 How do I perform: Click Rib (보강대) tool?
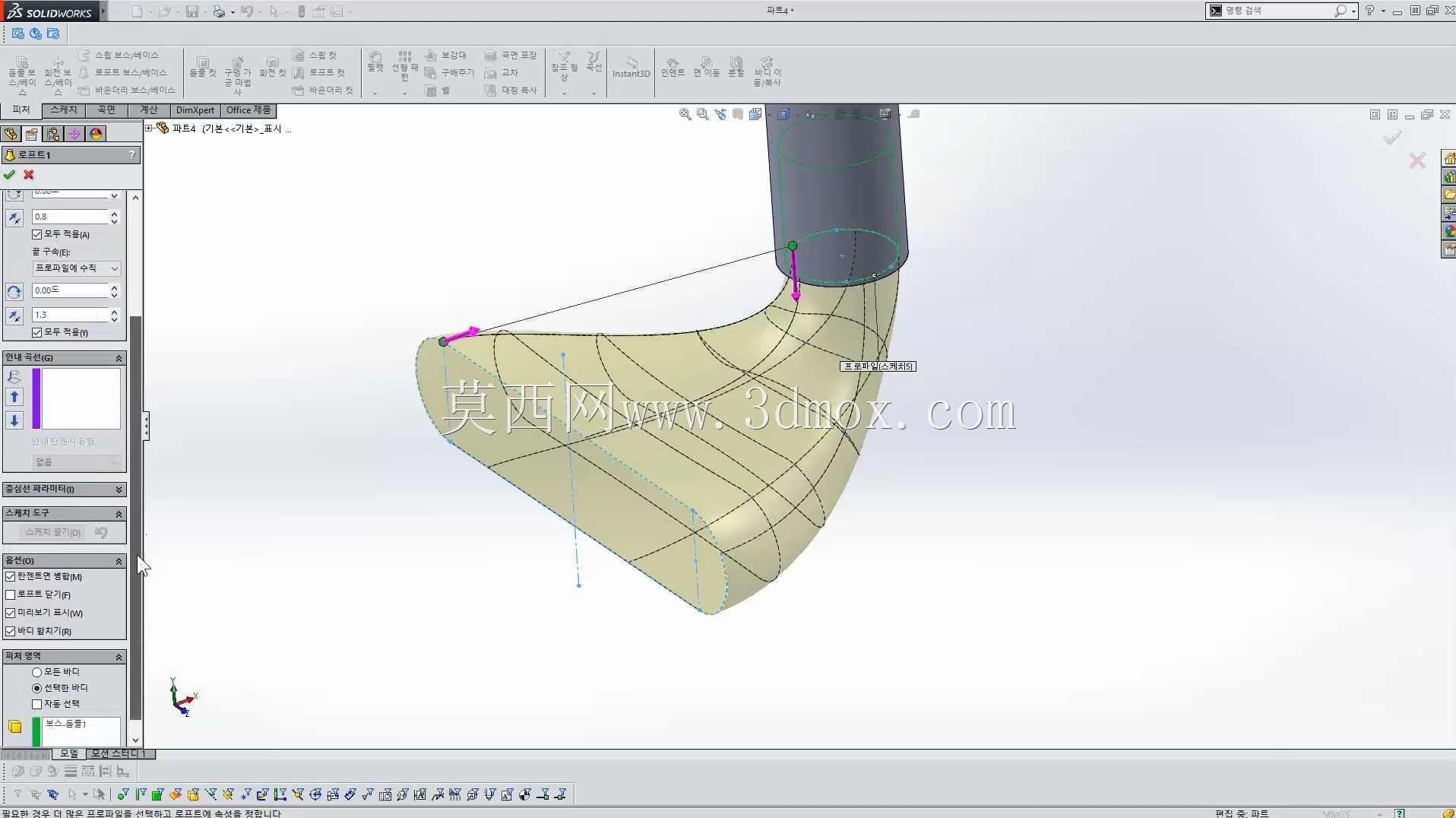click(445, 55)
